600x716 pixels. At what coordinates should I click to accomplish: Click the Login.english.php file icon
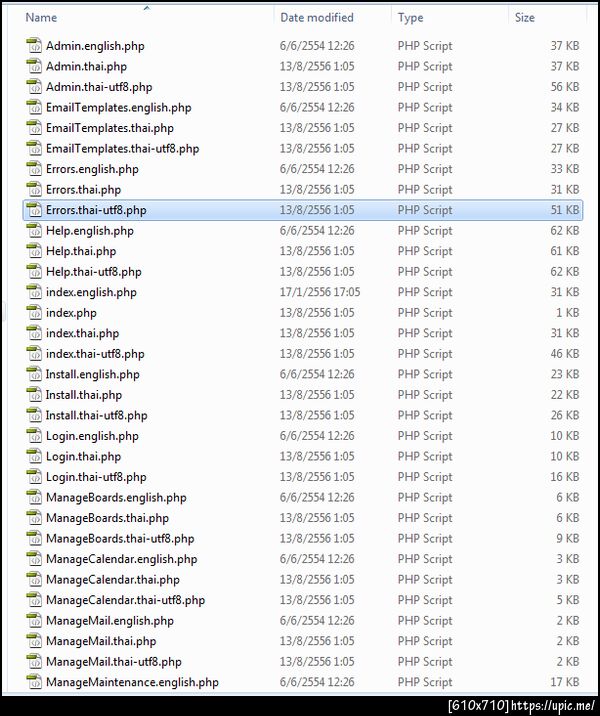34,436
